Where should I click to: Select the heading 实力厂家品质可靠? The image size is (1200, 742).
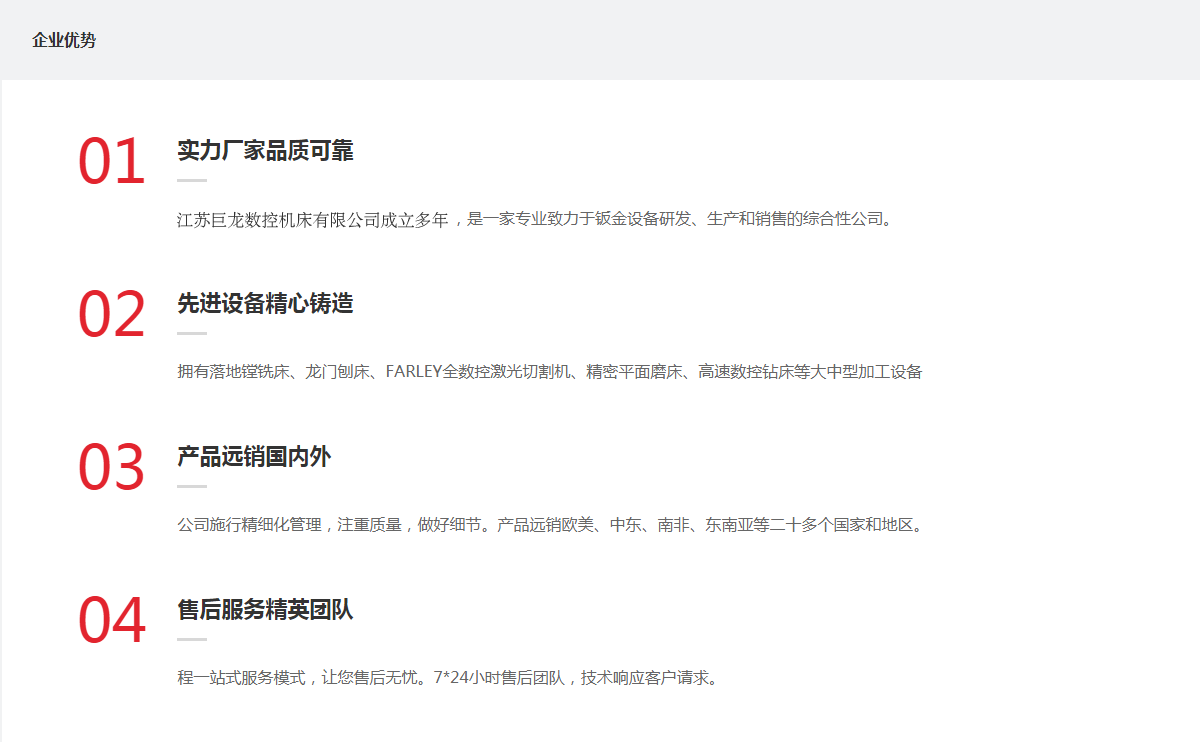pyautogui.click(x=265, y=151)
